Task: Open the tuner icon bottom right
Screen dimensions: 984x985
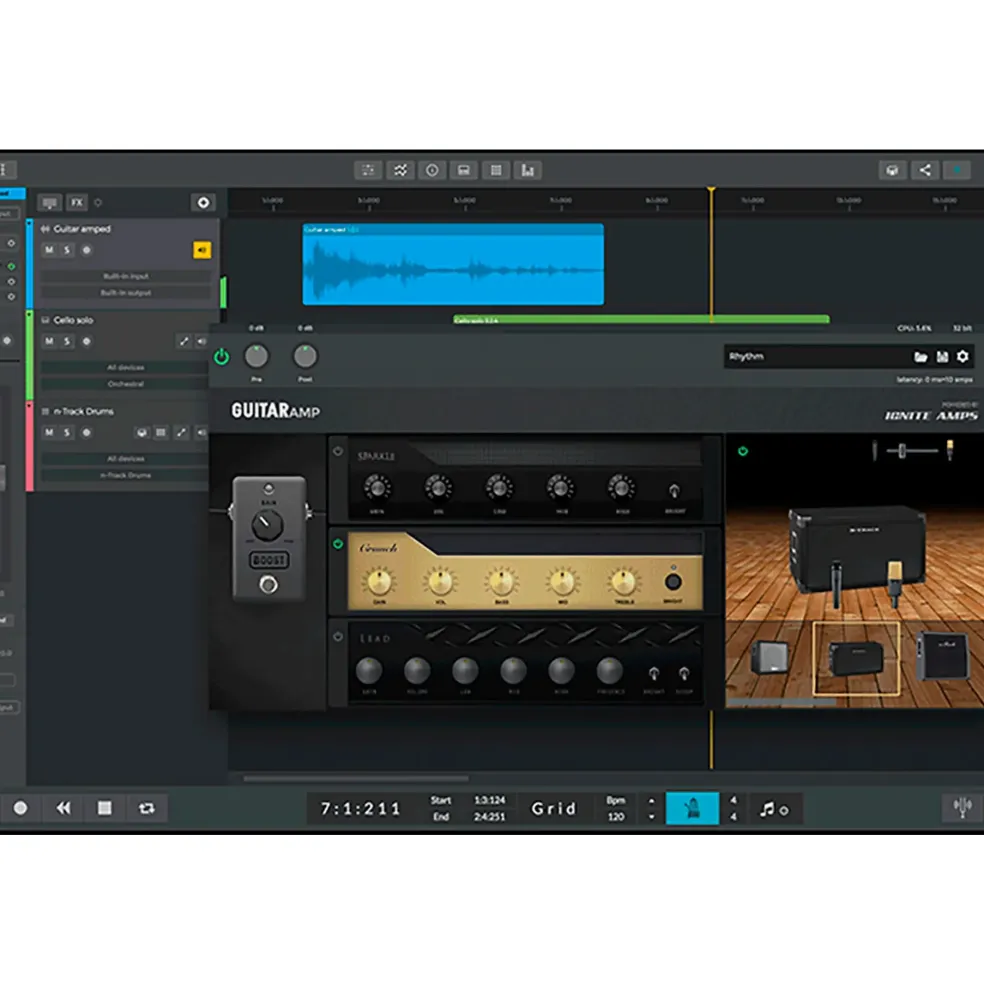Action: tap(962, 807)
